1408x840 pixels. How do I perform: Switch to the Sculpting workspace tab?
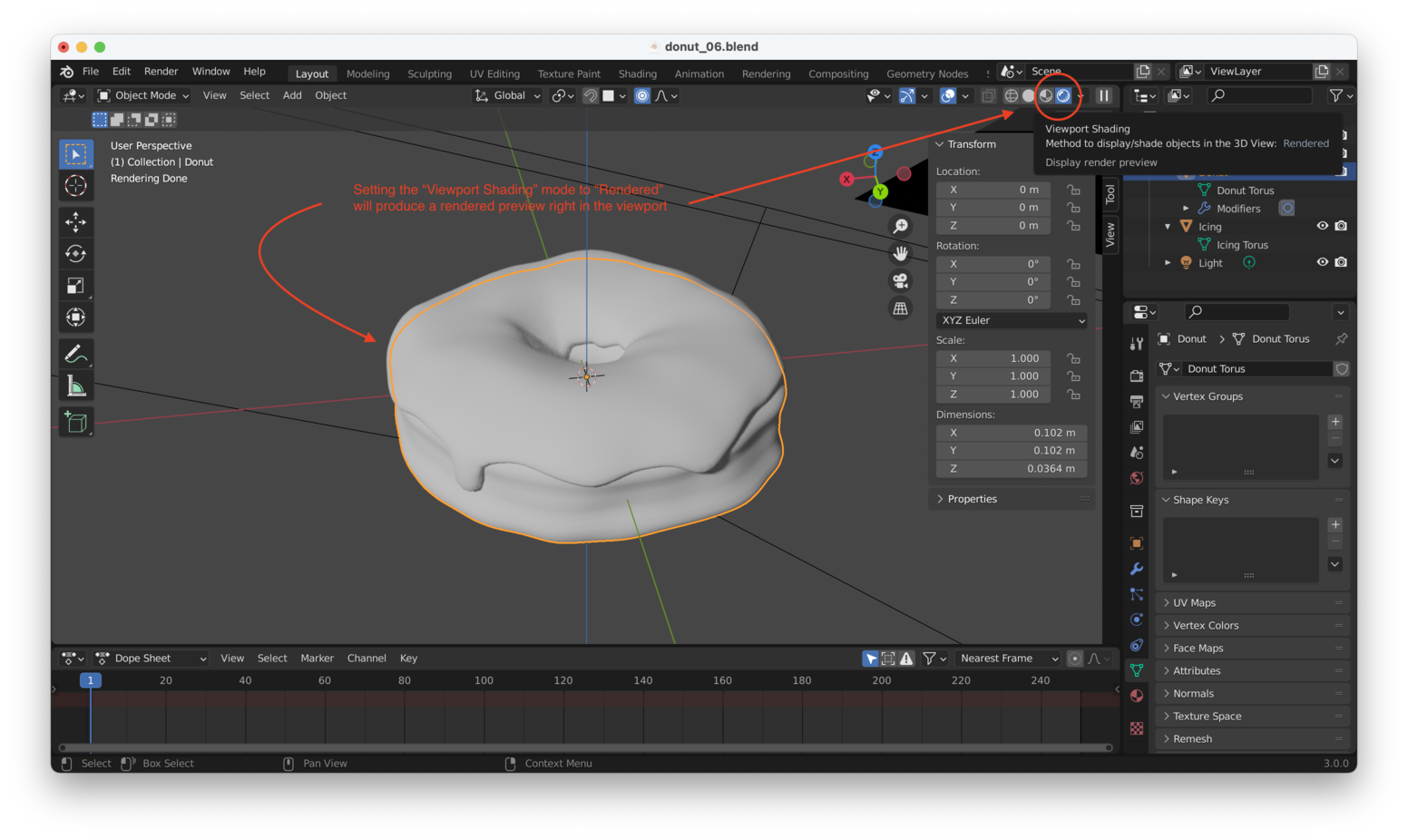[429, 73]
